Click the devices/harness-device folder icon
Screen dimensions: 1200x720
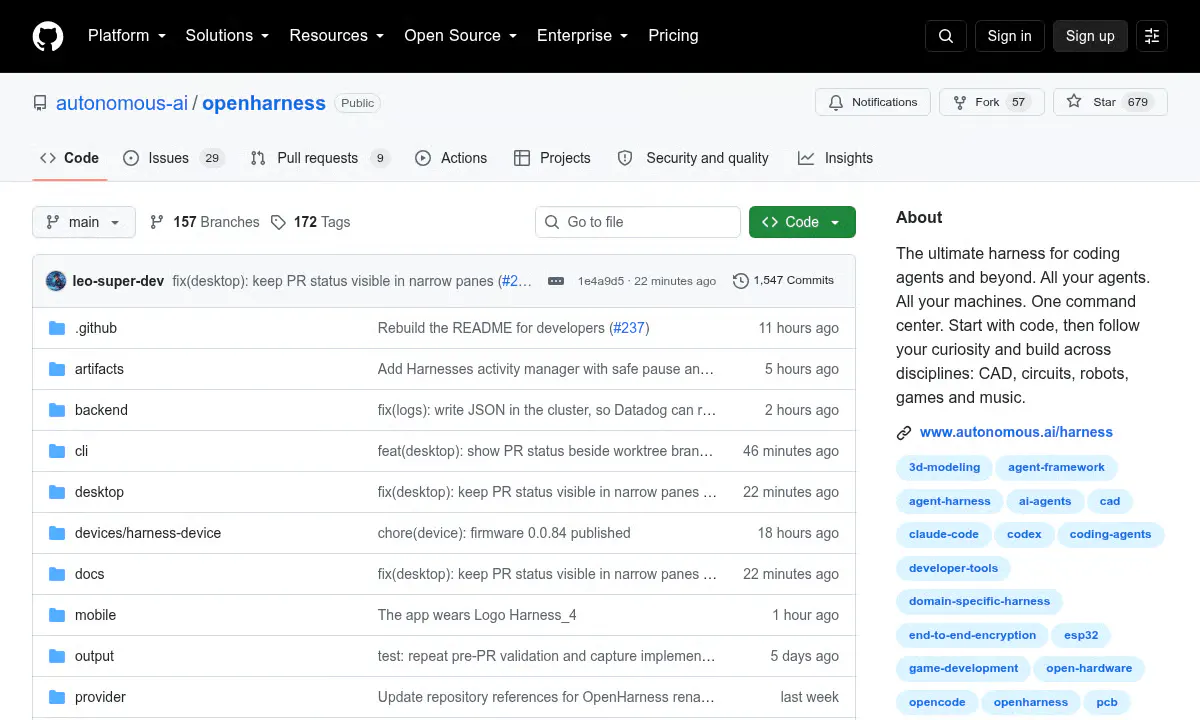57,533
